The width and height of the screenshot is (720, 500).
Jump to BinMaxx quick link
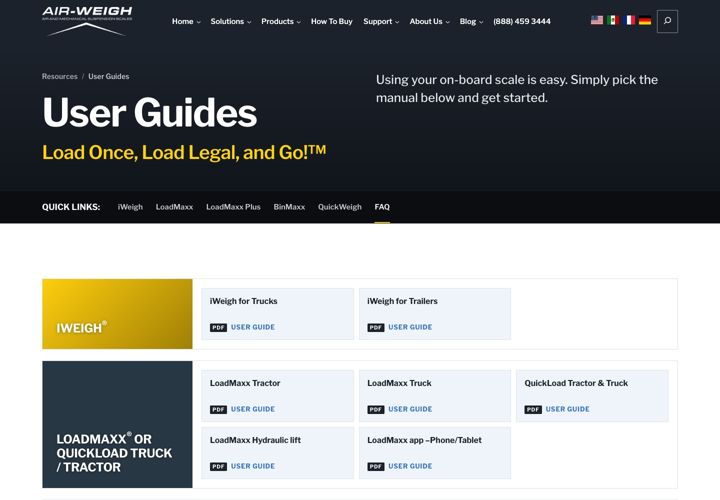pos(289,207)
